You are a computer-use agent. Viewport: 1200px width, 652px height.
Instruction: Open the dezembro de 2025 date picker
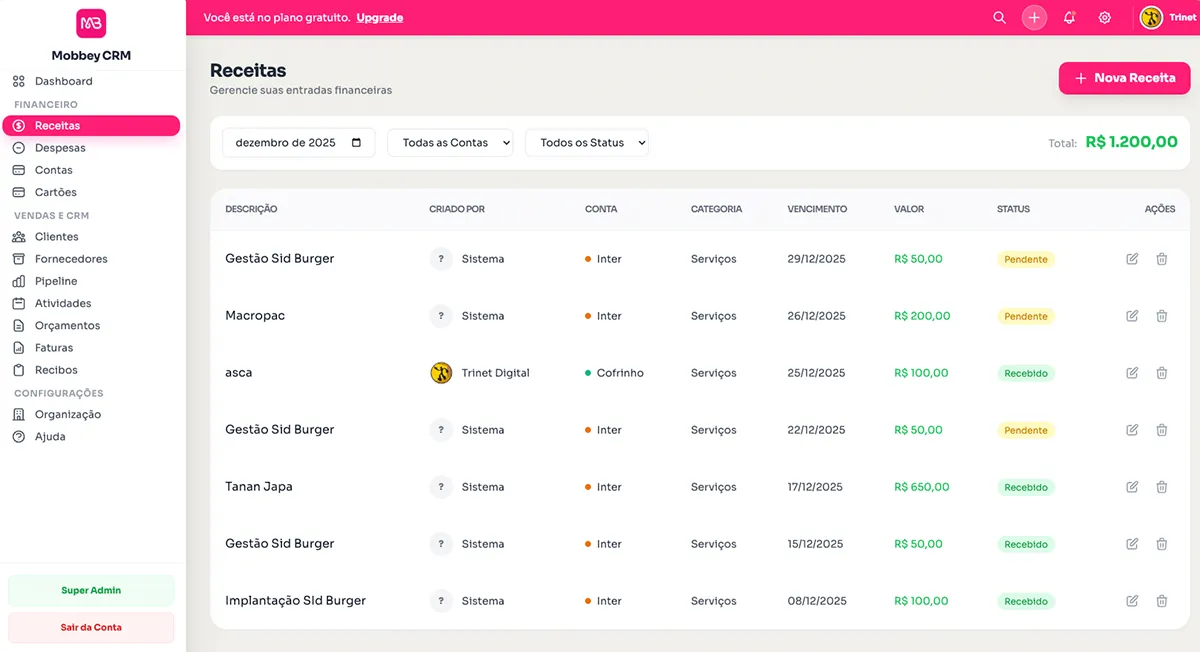pyautogui.click(x=297, y=142)
